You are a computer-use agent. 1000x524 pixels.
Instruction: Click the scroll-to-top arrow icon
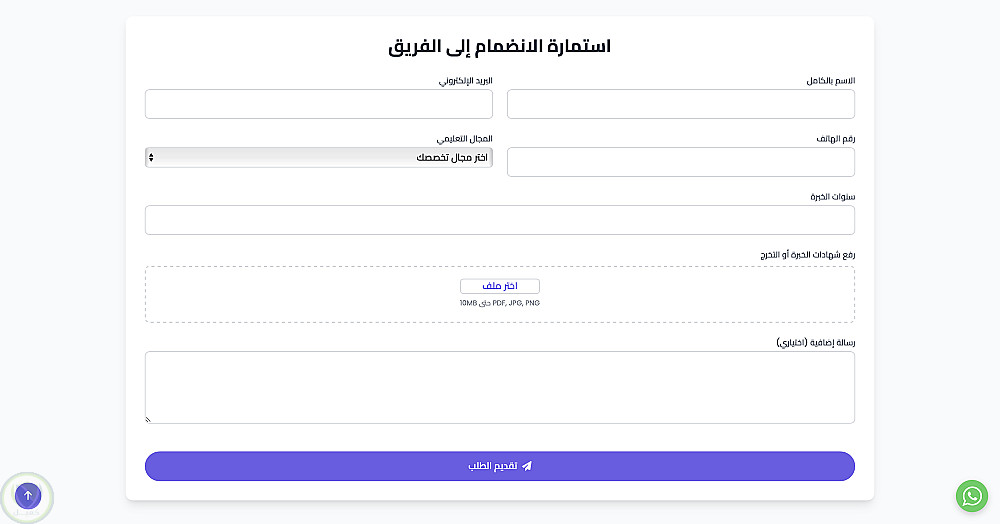tap(28, 495)
